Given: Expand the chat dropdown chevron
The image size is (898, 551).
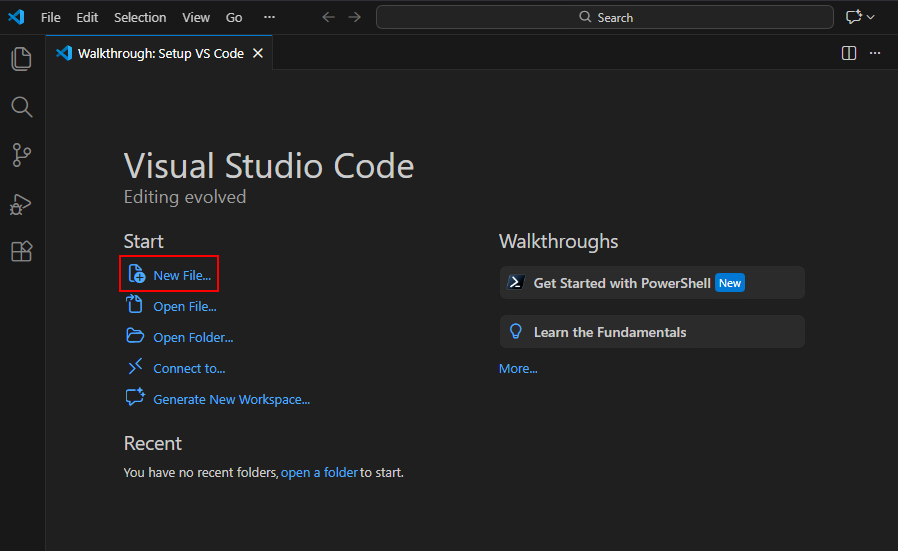Looking at the screenshot, I should pos(871,17).
